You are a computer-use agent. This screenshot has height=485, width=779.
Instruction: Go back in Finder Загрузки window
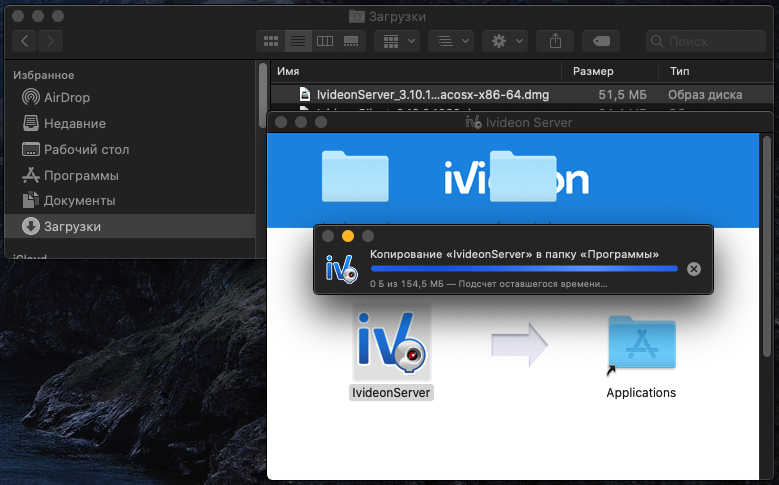(x=24, y=41)
